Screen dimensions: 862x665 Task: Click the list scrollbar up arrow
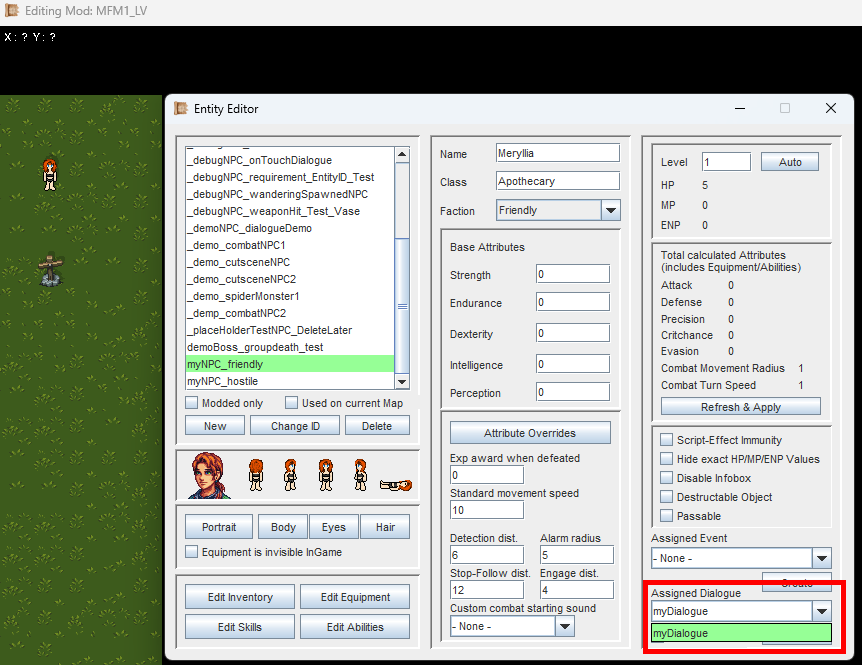[x=402, y=155]
